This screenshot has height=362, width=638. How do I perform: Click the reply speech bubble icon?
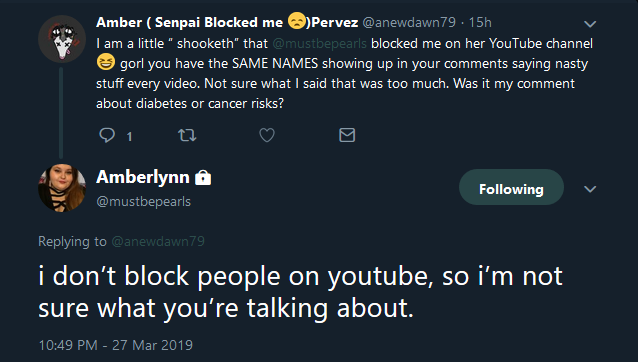[107, 135]
